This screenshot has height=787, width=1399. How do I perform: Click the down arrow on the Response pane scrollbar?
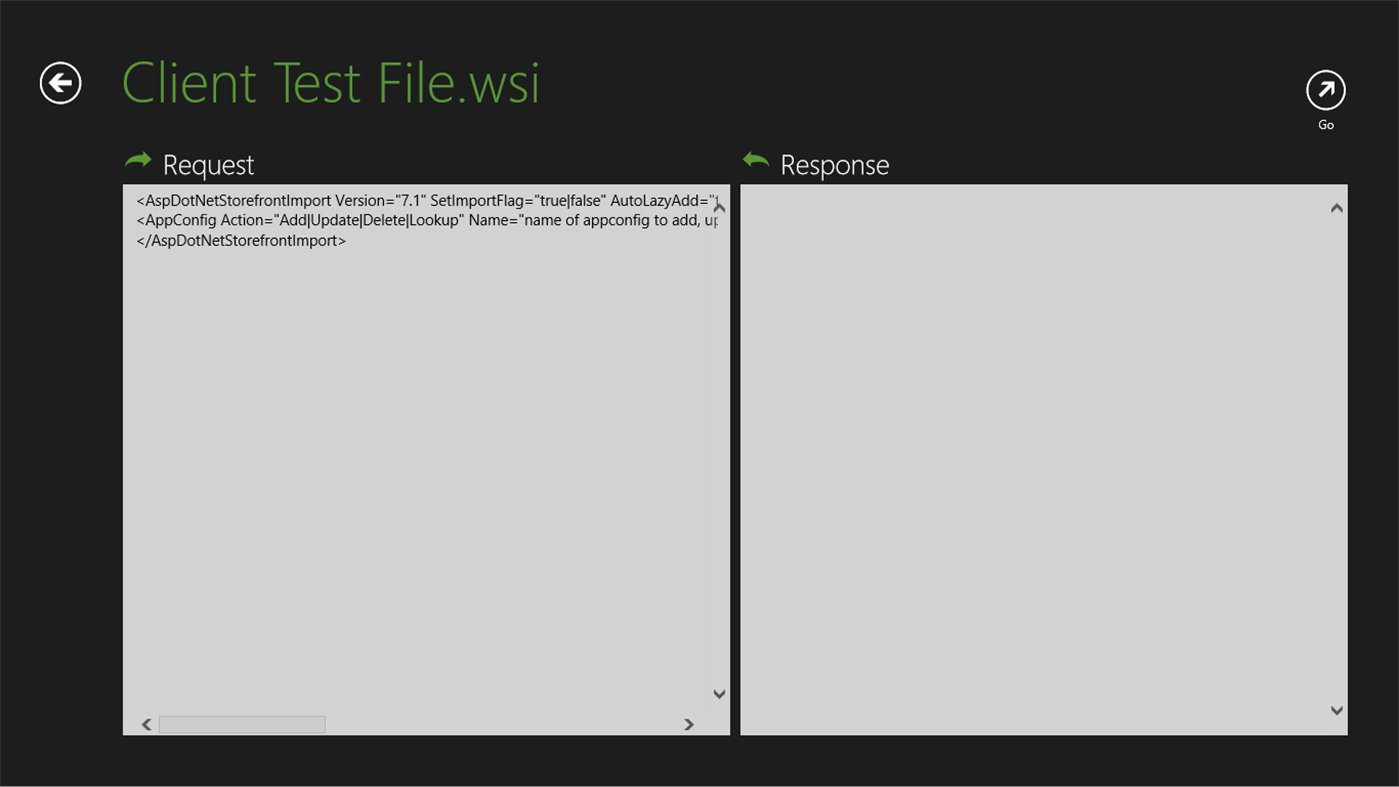click(1335, 710)
